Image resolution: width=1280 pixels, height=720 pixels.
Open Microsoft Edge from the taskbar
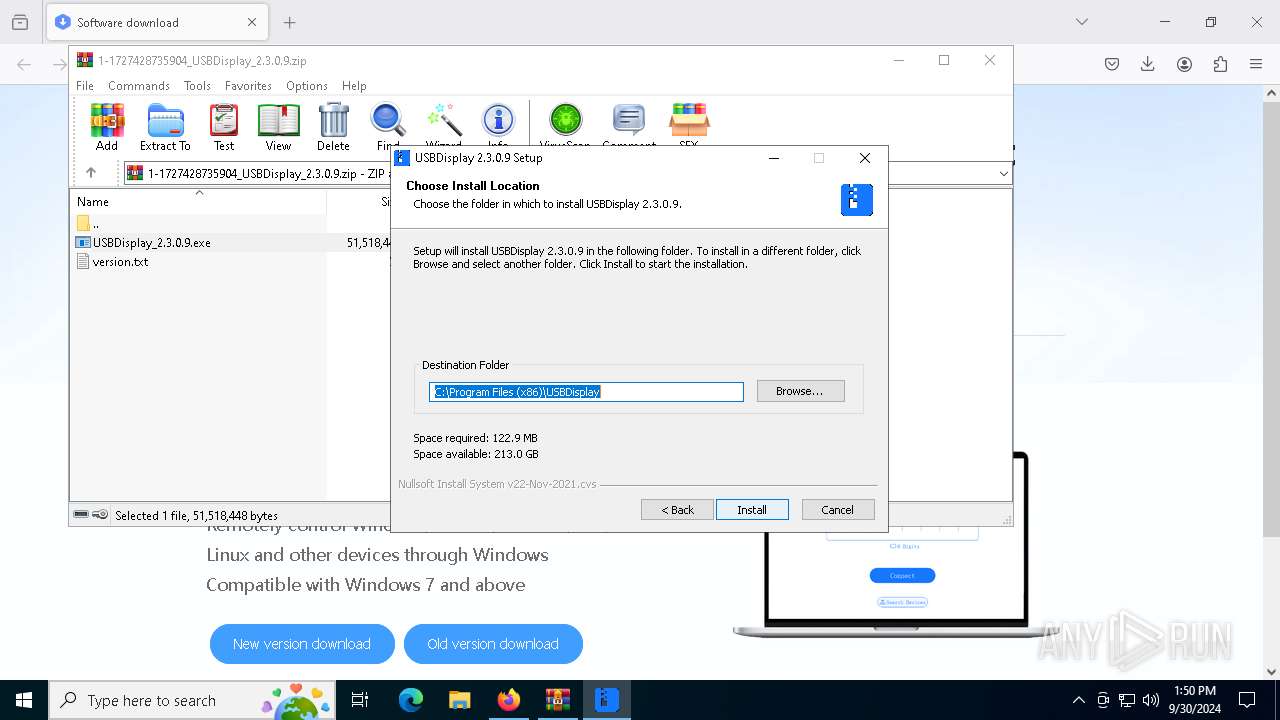coord(411,700)
